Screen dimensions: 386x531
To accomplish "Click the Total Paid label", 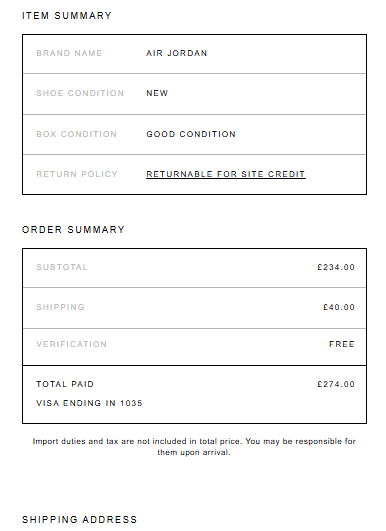I will [65, 384].
